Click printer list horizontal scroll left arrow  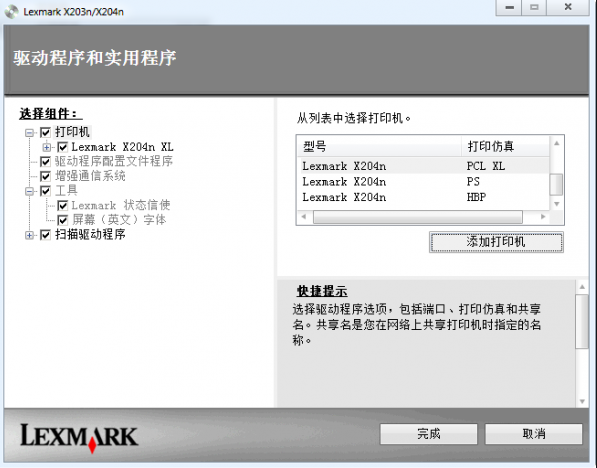click(304, 217)
